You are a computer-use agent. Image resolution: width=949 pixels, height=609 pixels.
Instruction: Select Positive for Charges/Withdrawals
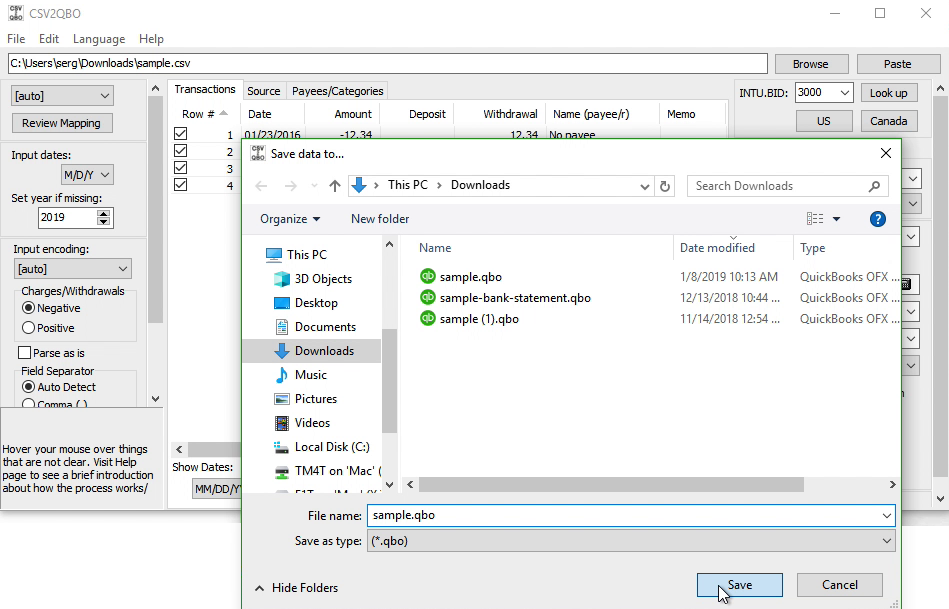coord(28,328)
